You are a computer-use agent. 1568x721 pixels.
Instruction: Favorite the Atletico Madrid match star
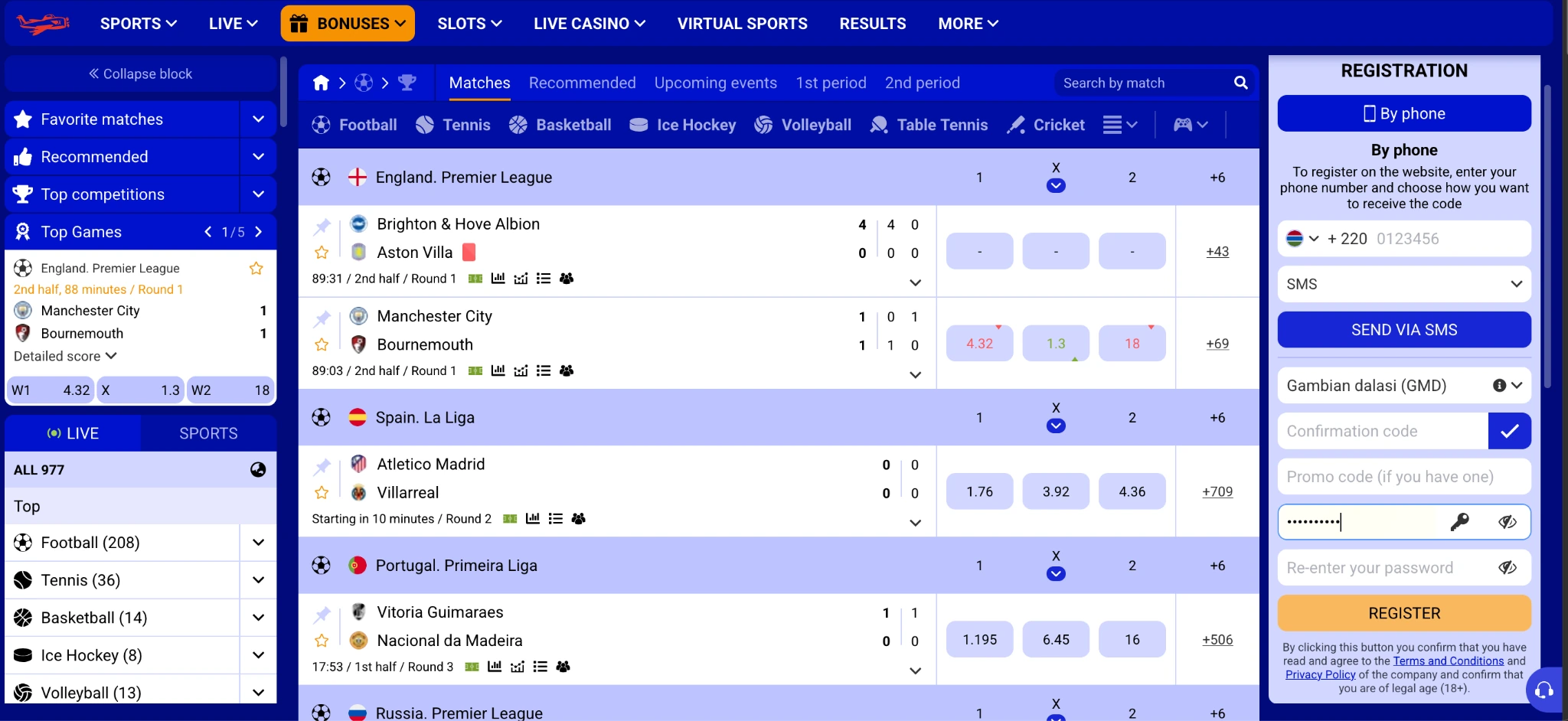[x=322, y=493]
